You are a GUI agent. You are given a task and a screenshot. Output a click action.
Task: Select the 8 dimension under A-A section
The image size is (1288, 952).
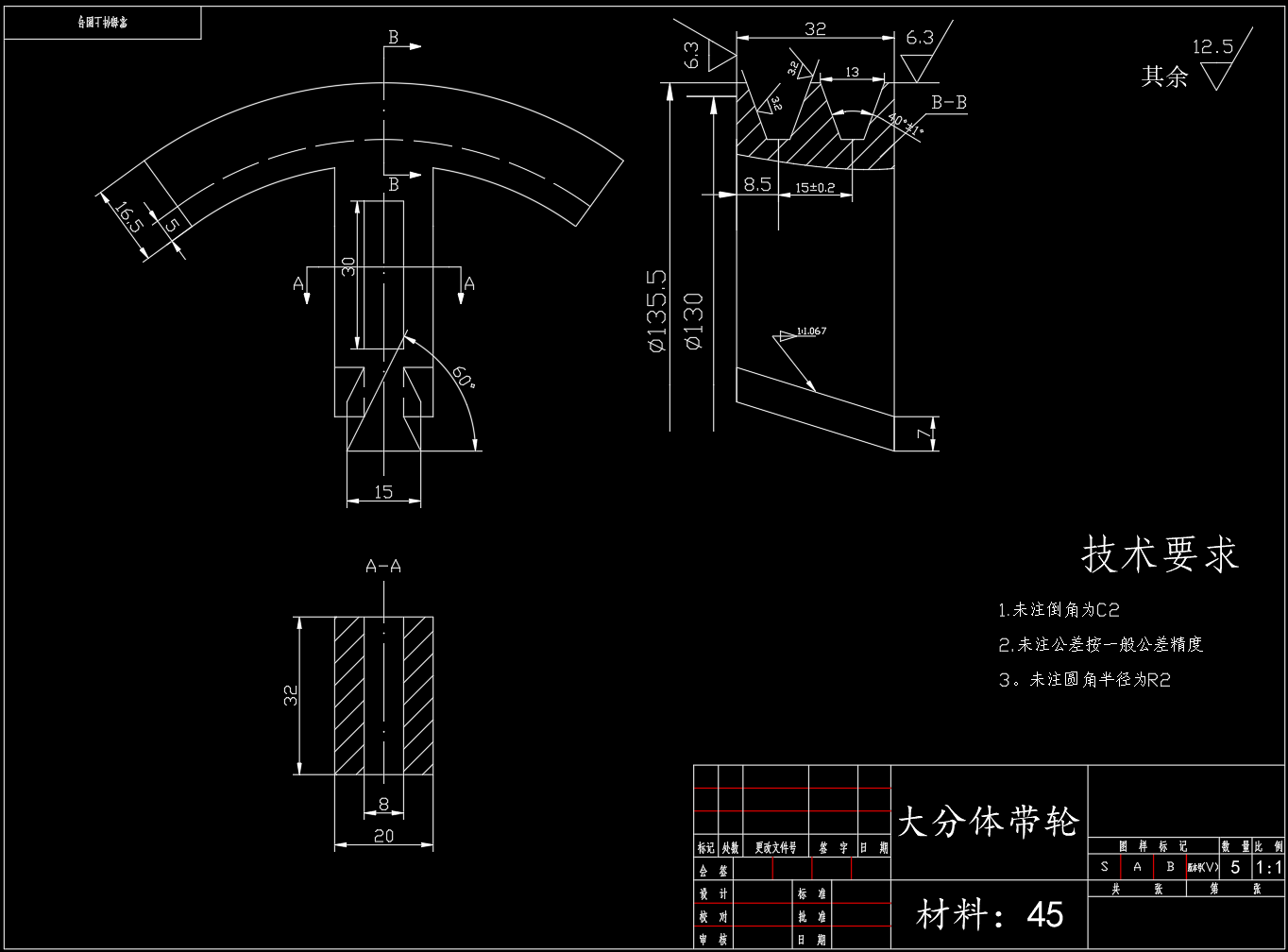click(x=383, y=804)
